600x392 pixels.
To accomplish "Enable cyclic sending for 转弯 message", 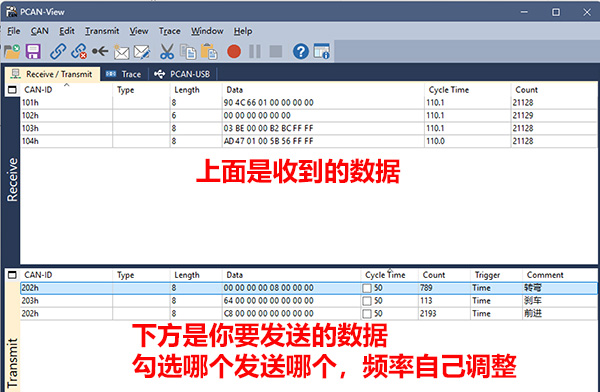I will click(x=367, y=288).
